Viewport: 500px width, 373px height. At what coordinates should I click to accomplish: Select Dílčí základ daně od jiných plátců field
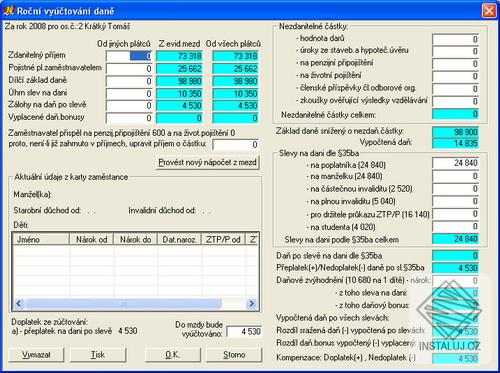point(129,81)
